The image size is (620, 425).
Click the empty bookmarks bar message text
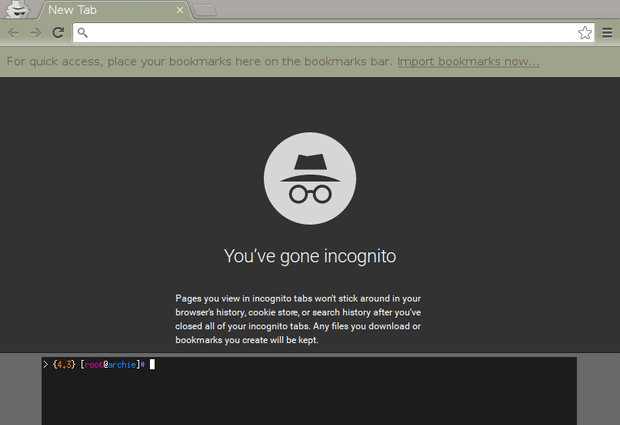[x=200, y=62]
